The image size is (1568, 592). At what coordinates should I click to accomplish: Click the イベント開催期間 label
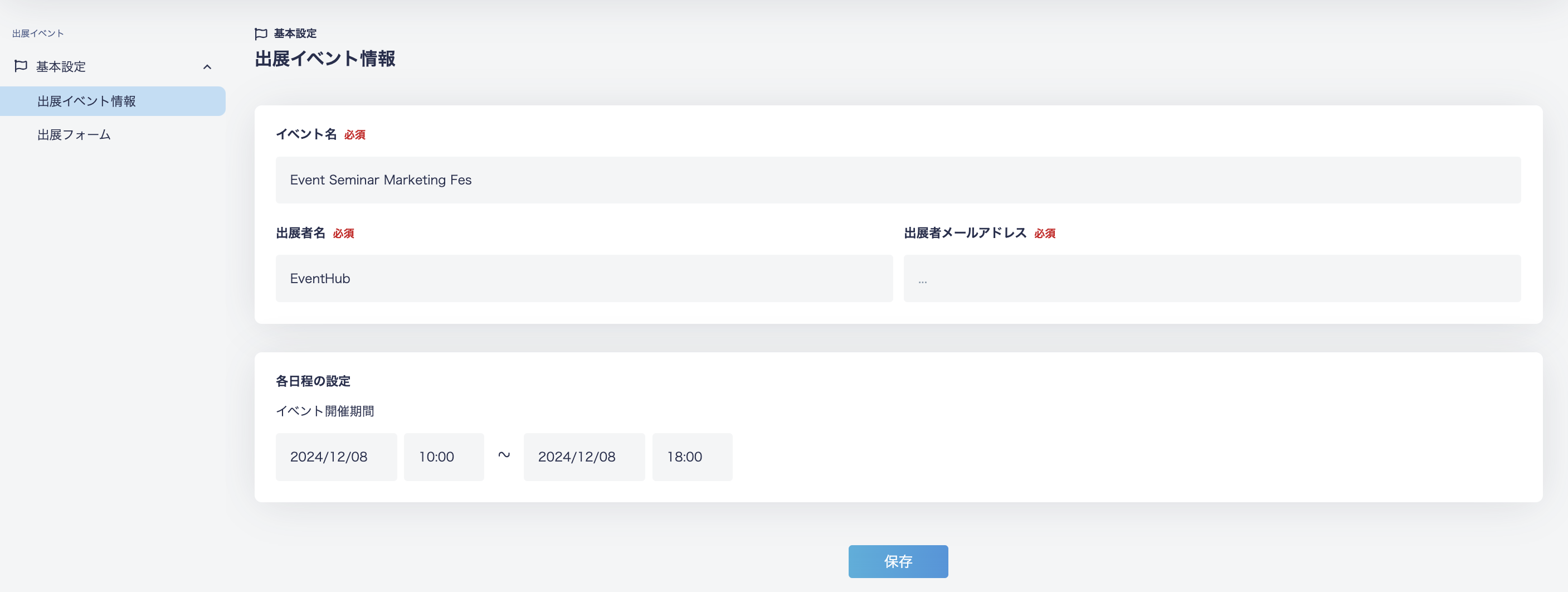(x=325, y=411)
